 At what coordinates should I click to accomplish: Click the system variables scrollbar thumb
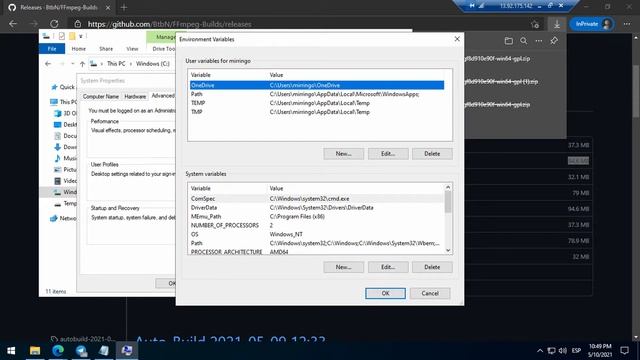448,202
